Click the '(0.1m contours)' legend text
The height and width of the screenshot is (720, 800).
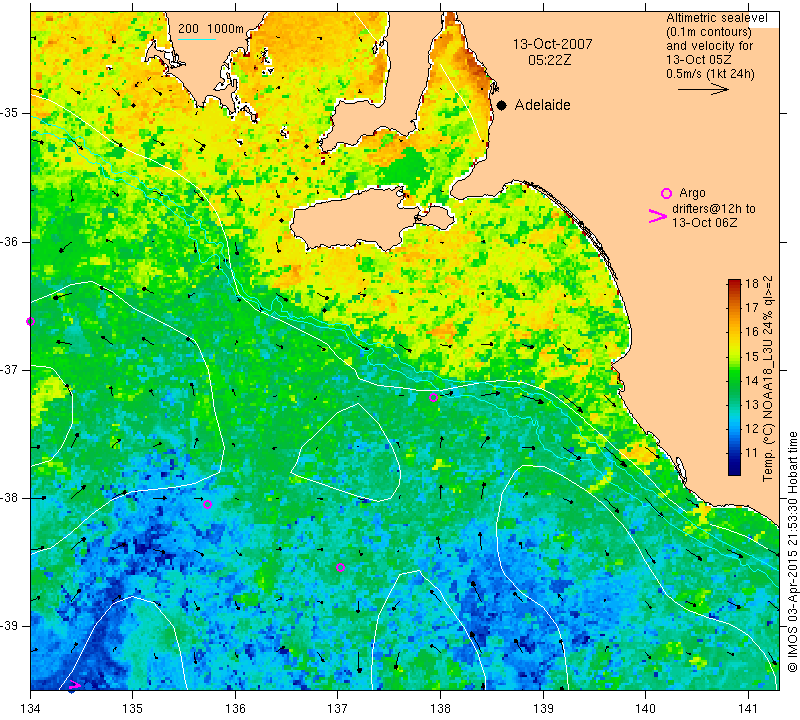pos(709,32)
